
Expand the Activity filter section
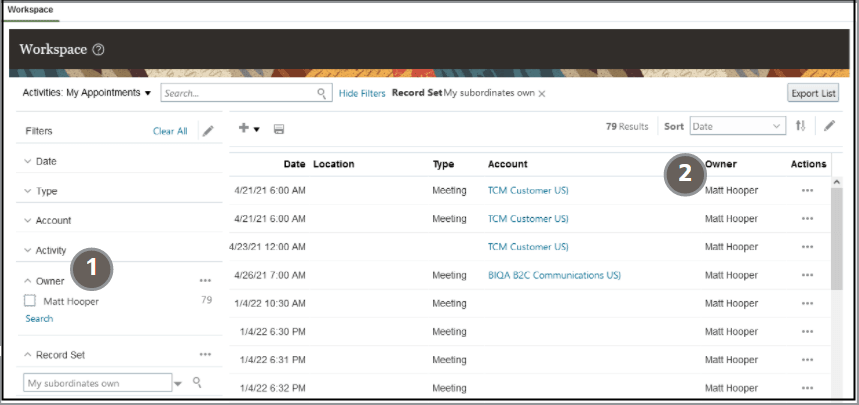point(28,250)
